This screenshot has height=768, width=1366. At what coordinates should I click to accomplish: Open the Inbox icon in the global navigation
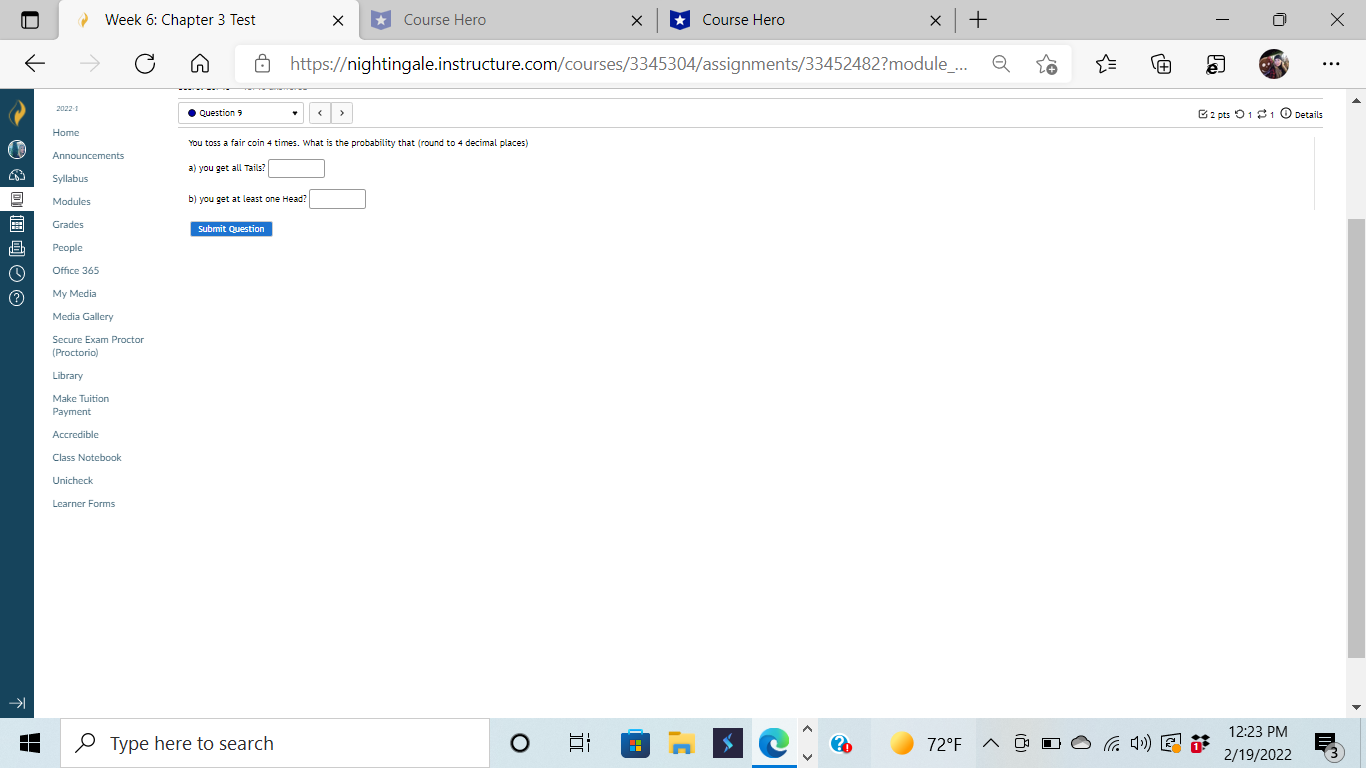(16, 247)
